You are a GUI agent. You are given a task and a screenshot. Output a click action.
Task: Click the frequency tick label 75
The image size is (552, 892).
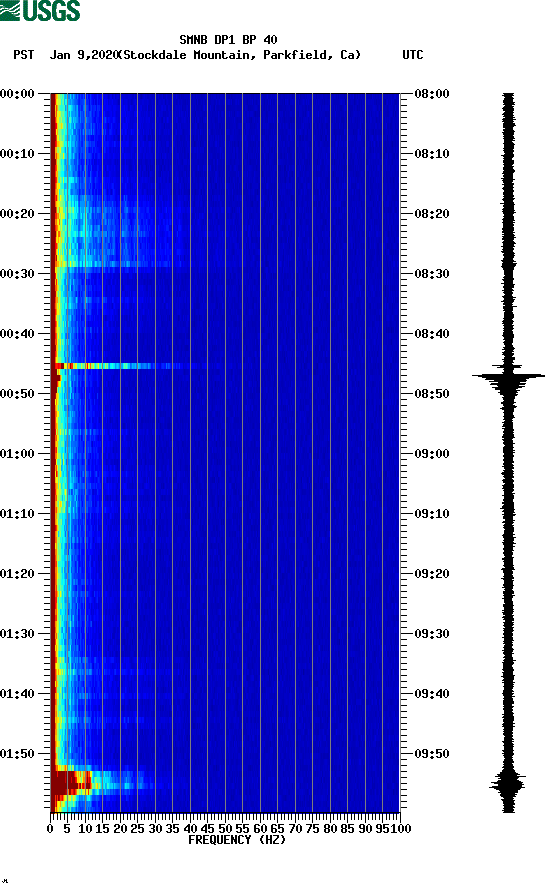pos(312,829)
